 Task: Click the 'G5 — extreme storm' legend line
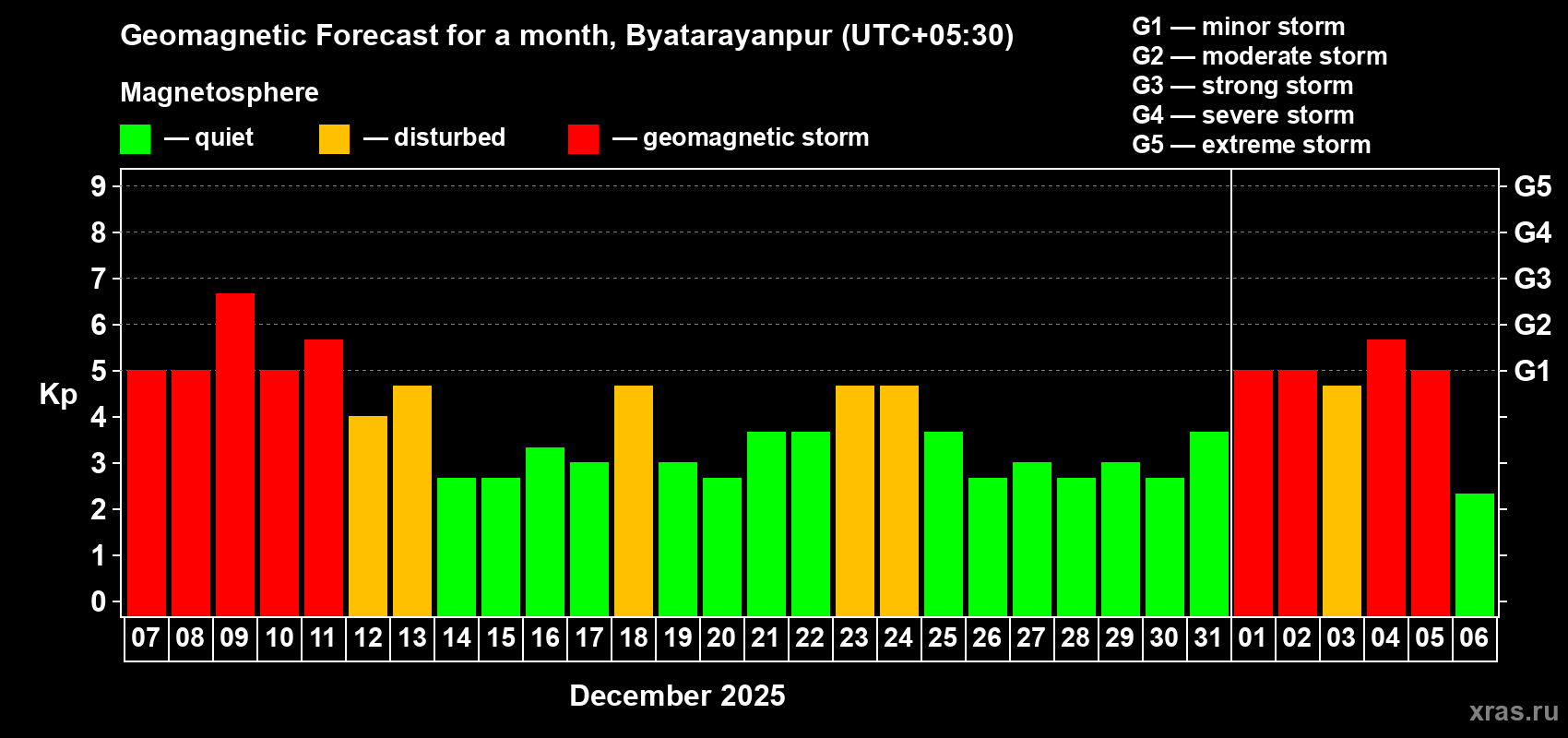tap(1252, 145)
